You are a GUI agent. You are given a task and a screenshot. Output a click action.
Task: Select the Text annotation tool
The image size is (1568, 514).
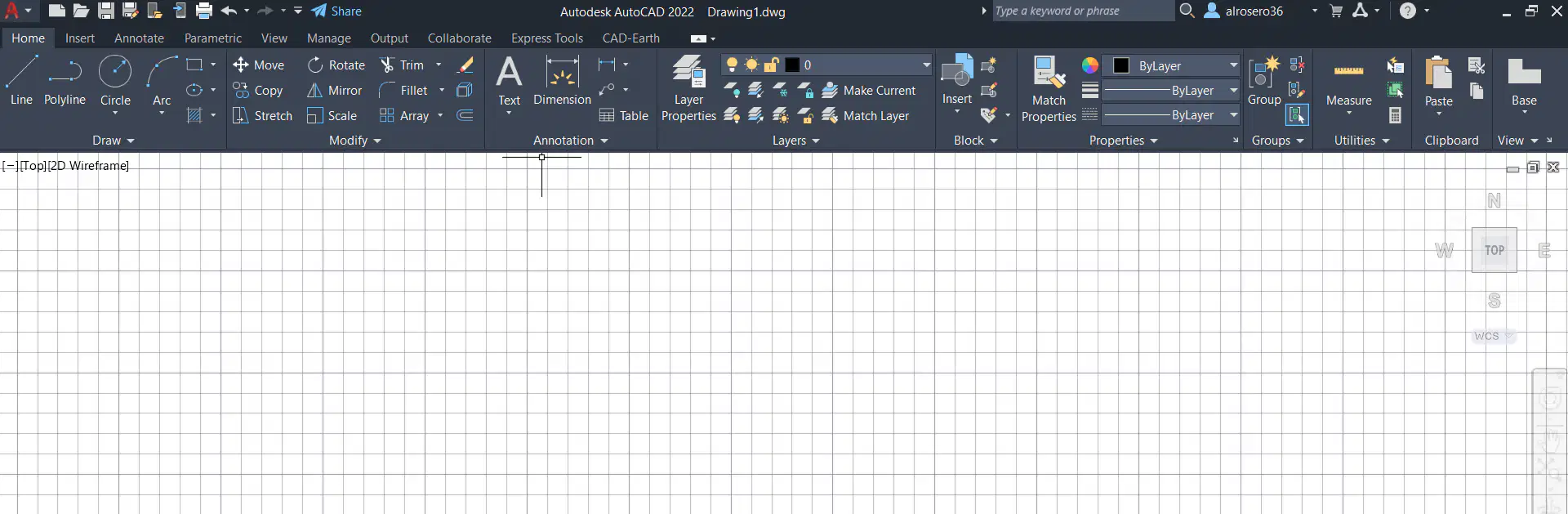click(x=509, y=81)
